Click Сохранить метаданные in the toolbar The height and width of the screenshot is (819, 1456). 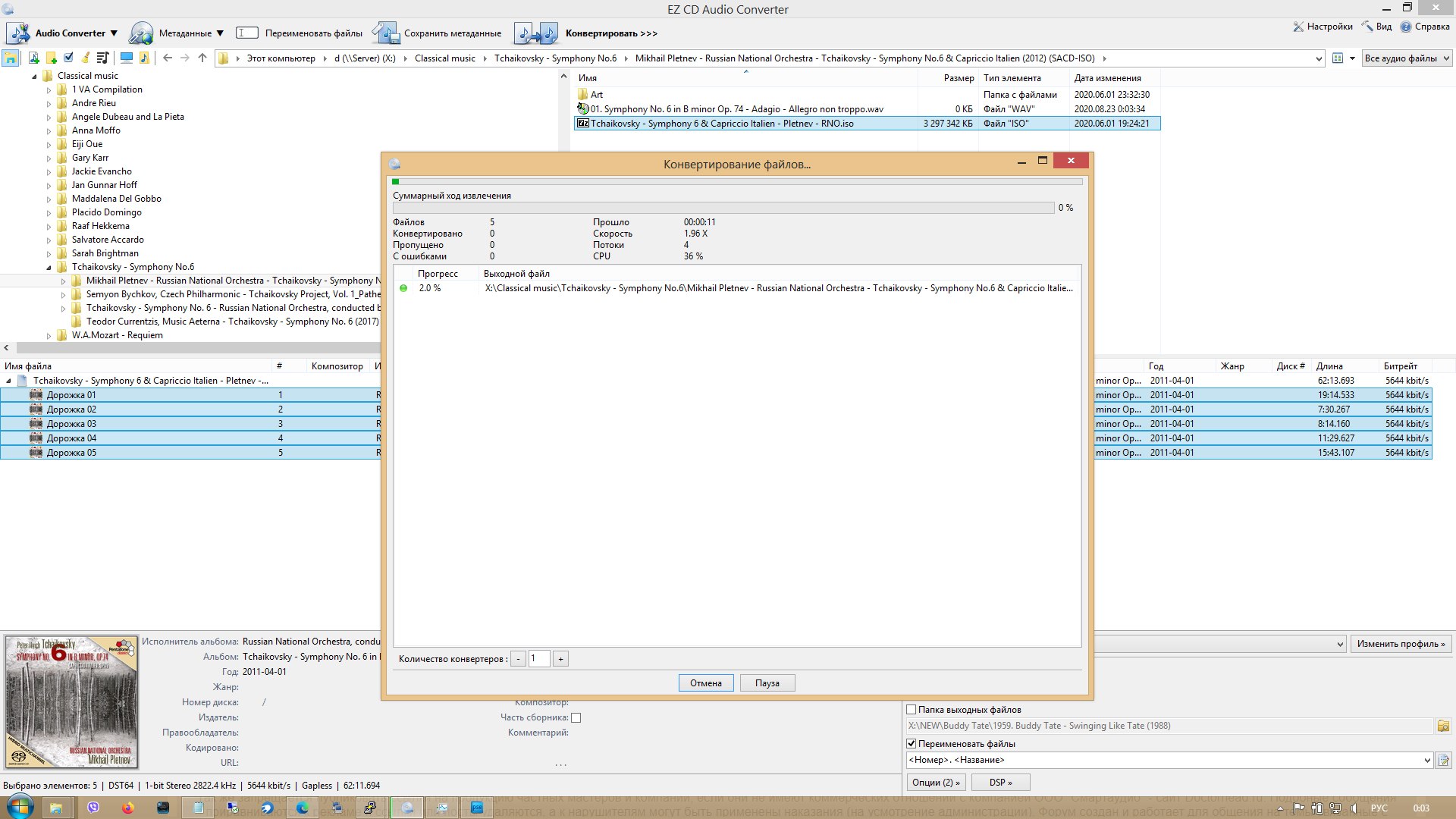coord(436,33)
